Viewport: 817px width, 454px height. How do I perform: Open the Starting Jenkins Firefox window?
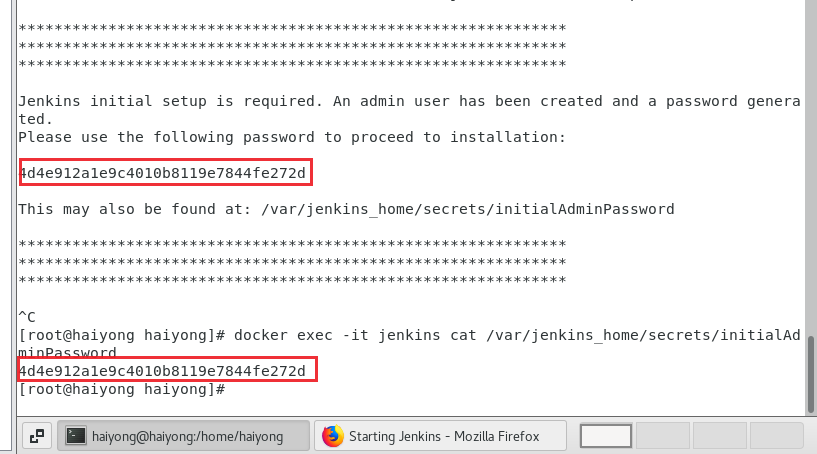(x=440, y=436)
